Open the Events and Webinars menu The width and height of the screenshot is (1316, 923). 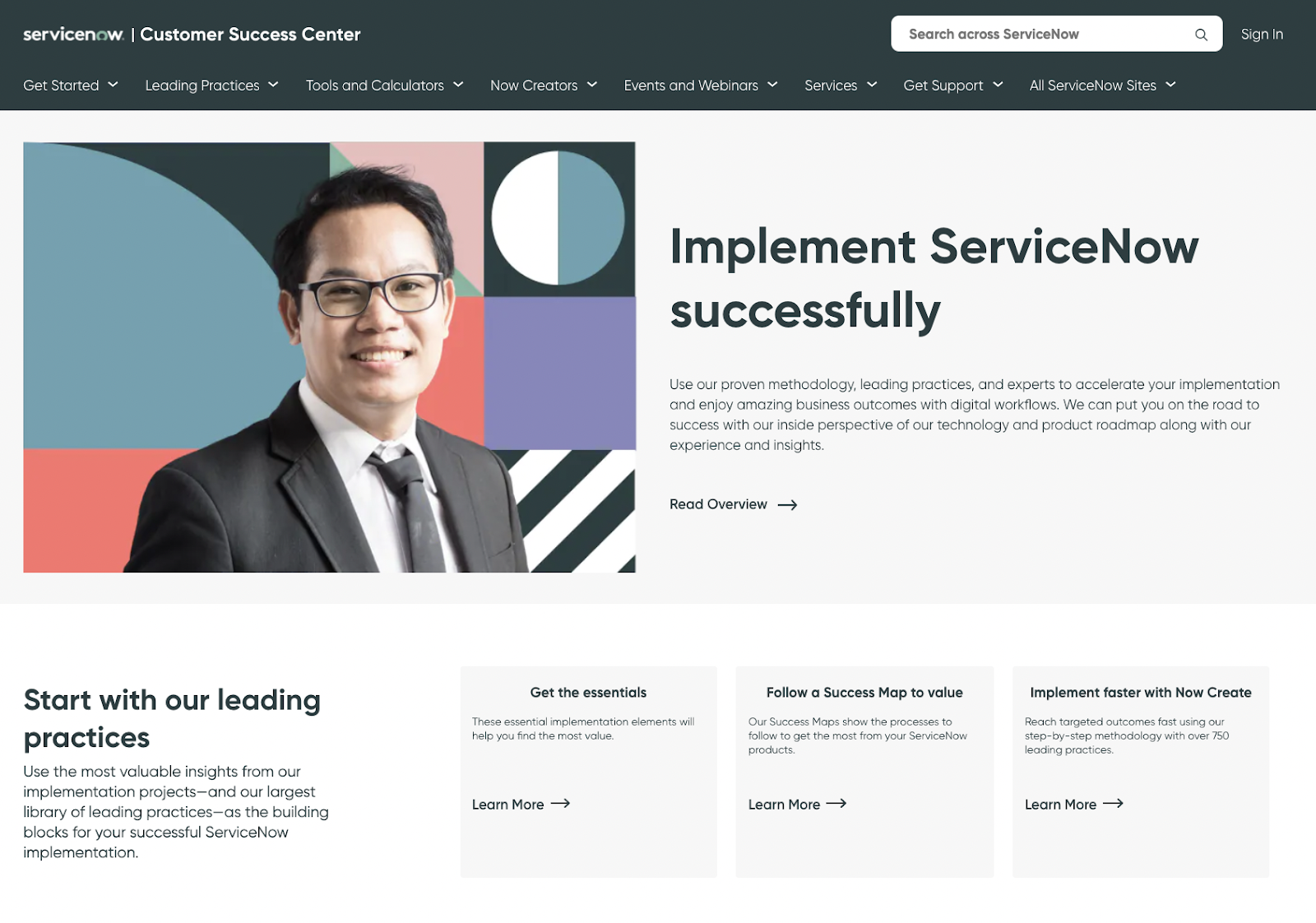(x=691, y=86)
